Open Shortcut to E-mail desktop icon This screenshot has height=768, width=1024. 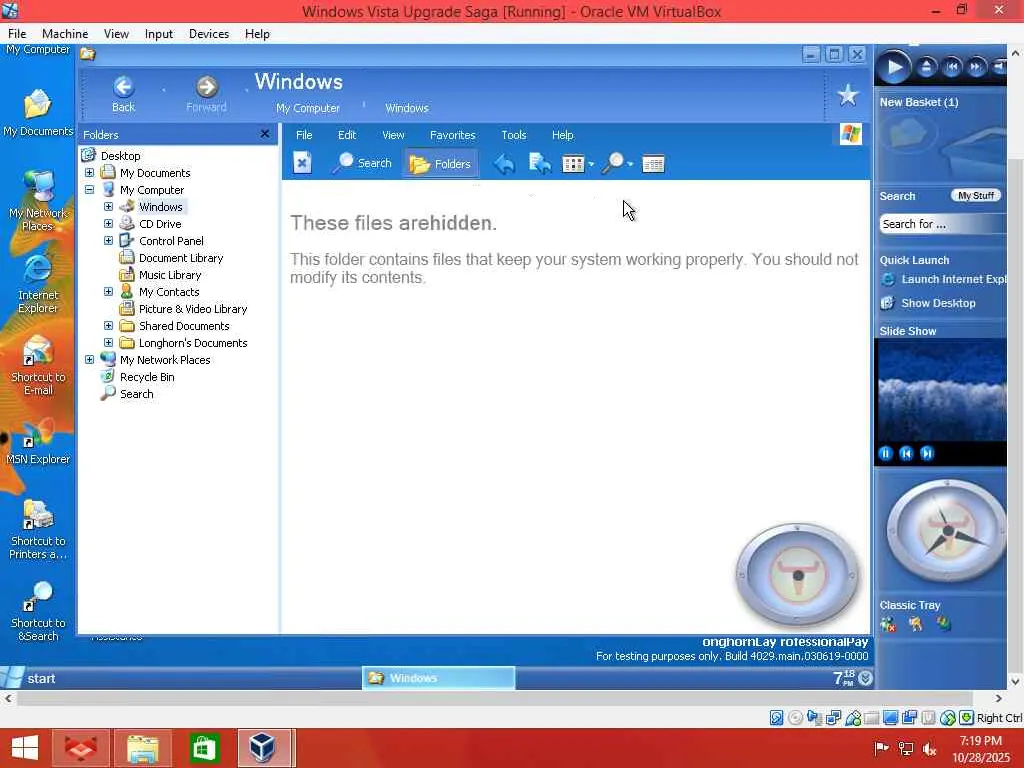38,366
